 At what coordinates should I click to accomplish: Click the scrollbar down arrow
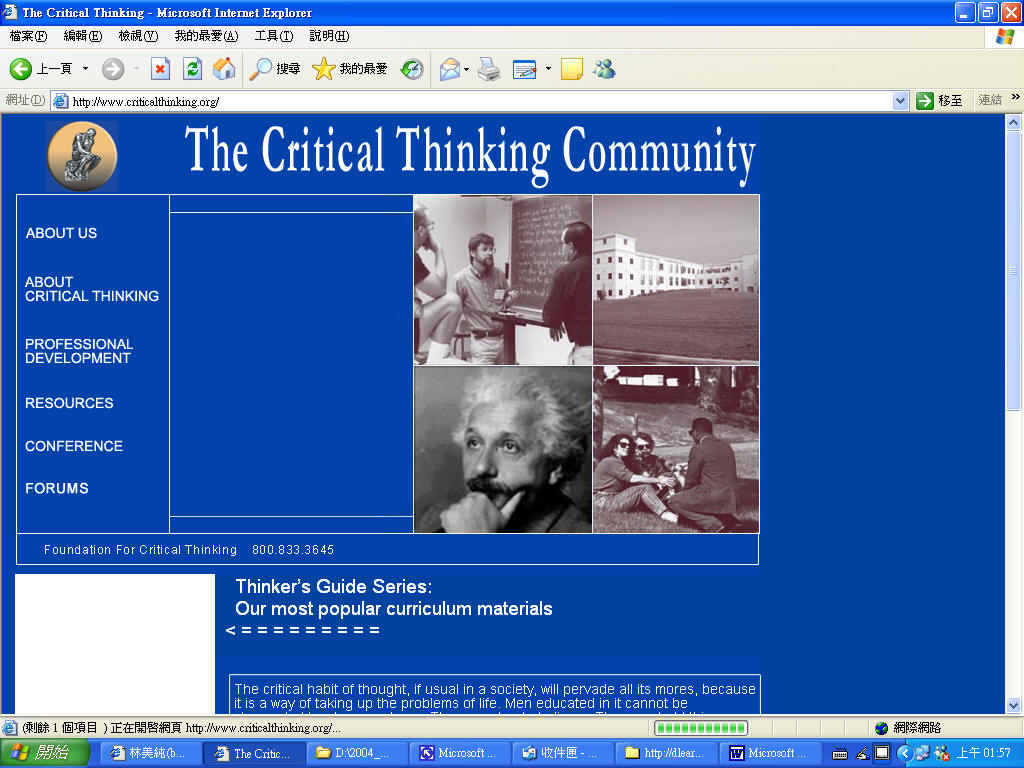tap(1014, 705)
